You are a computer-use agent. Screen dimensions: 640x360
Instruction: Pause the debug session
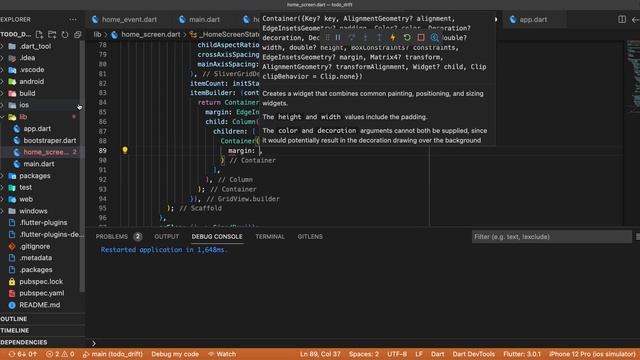[338, 38]
